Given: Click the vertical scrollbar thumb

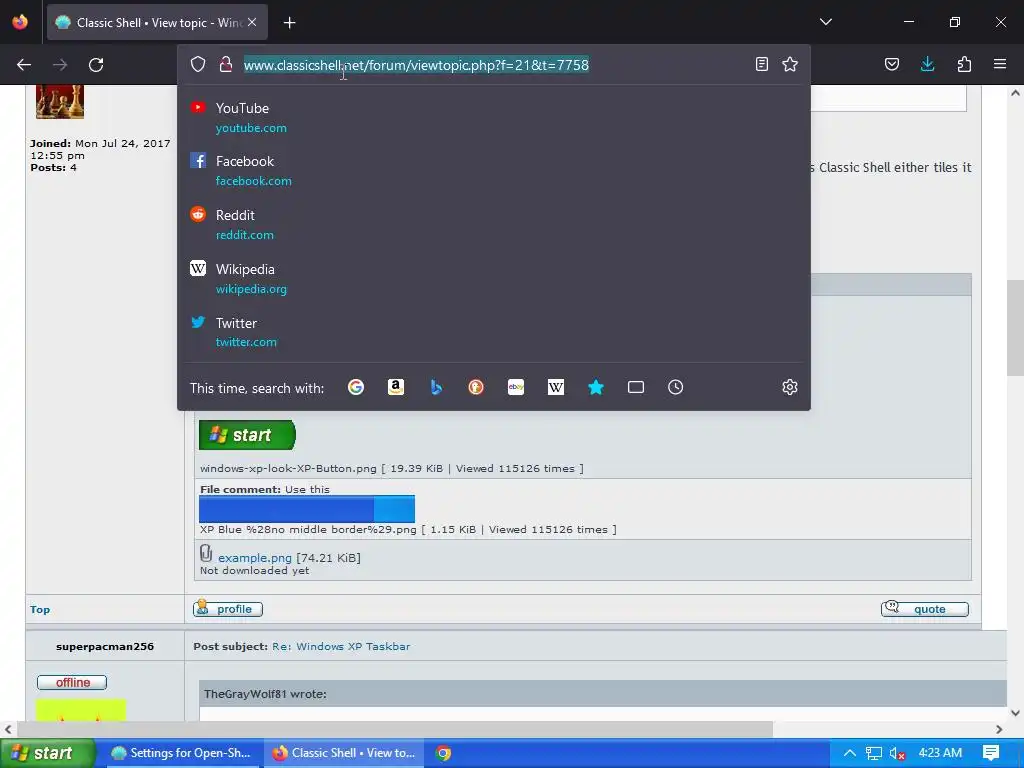Looking at the screenshot, I should pyautogui.click(x=1015, y=328).
